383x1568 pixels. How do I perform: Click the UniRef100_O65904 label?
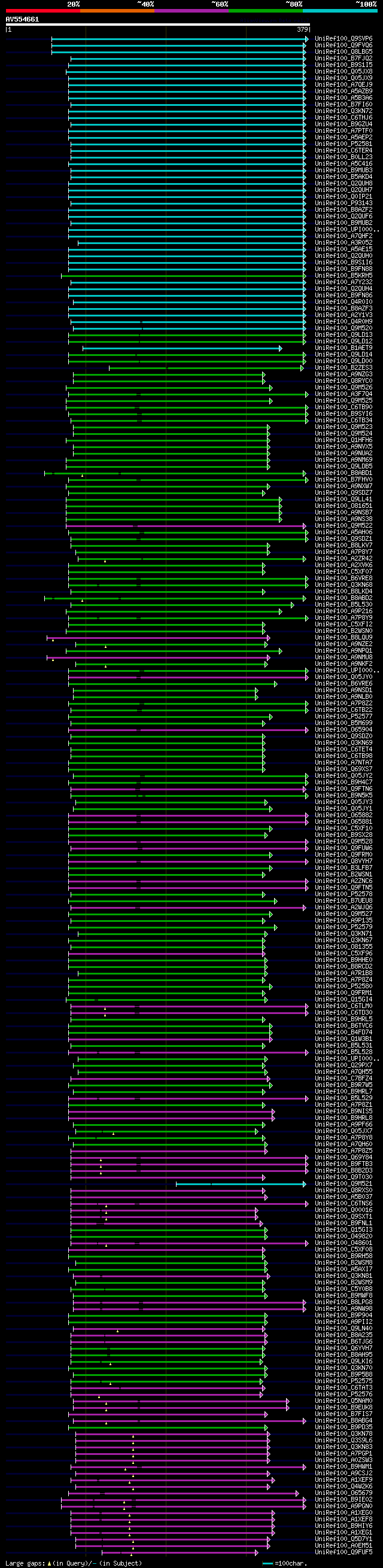coord(344,730)
